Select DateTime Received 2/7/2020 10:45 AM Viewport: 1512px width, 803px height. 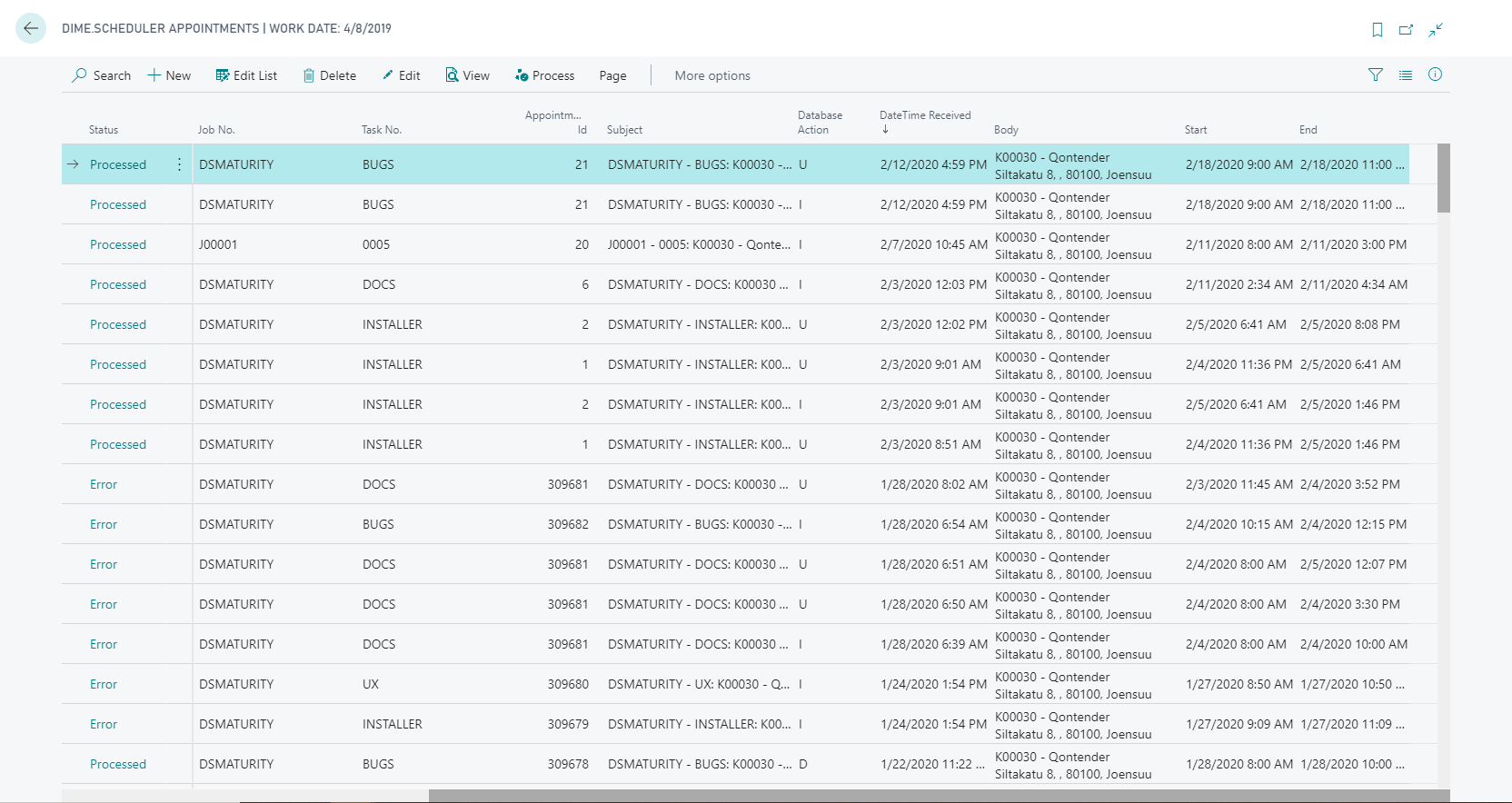click(933, 244)
